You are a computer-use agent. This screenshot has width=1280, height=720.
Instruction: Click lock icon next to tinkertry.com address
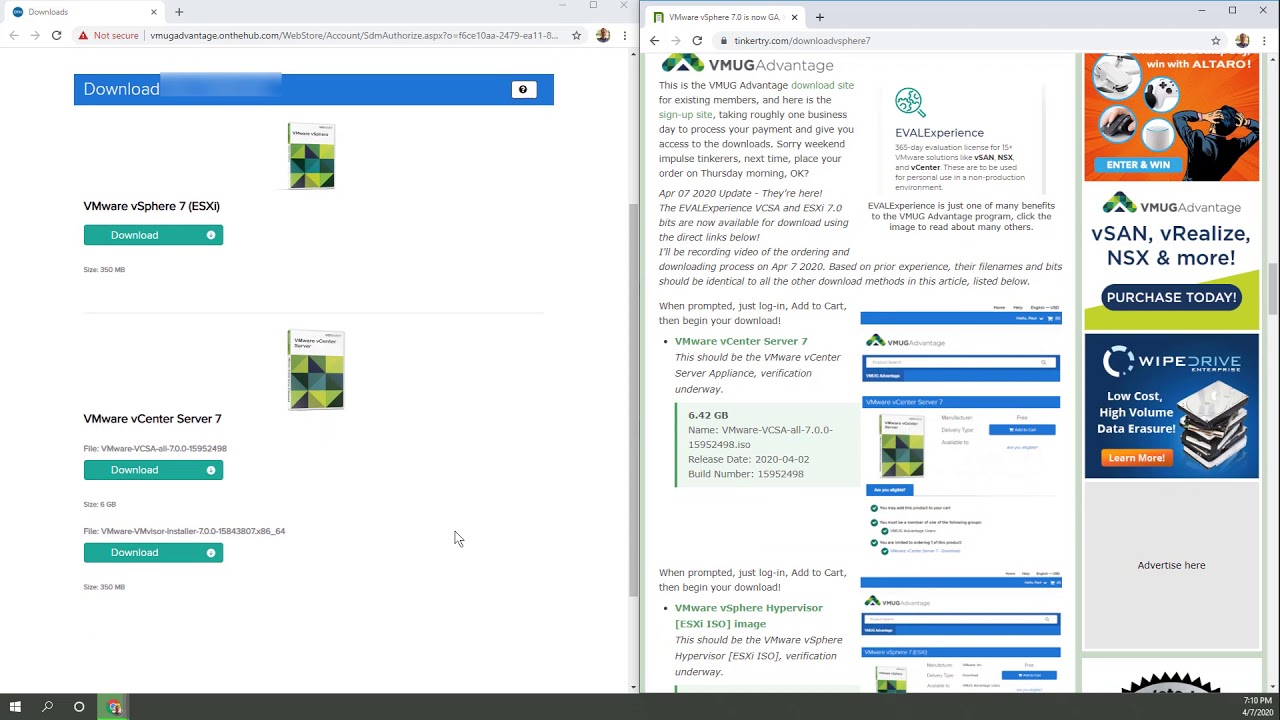coord(723,41)
